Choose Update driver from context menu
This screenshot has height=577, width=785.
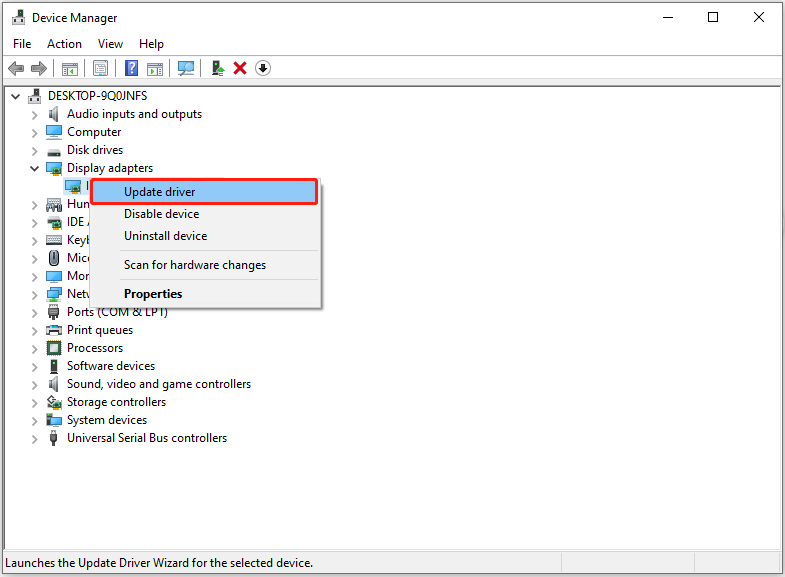click(160, 192)
